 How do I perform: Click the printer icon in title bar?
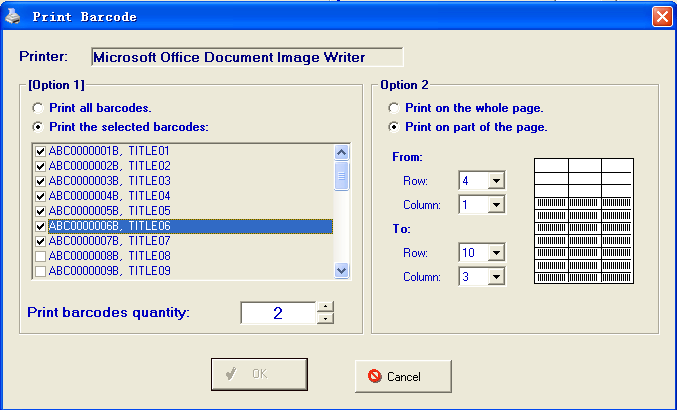point(13,16)
